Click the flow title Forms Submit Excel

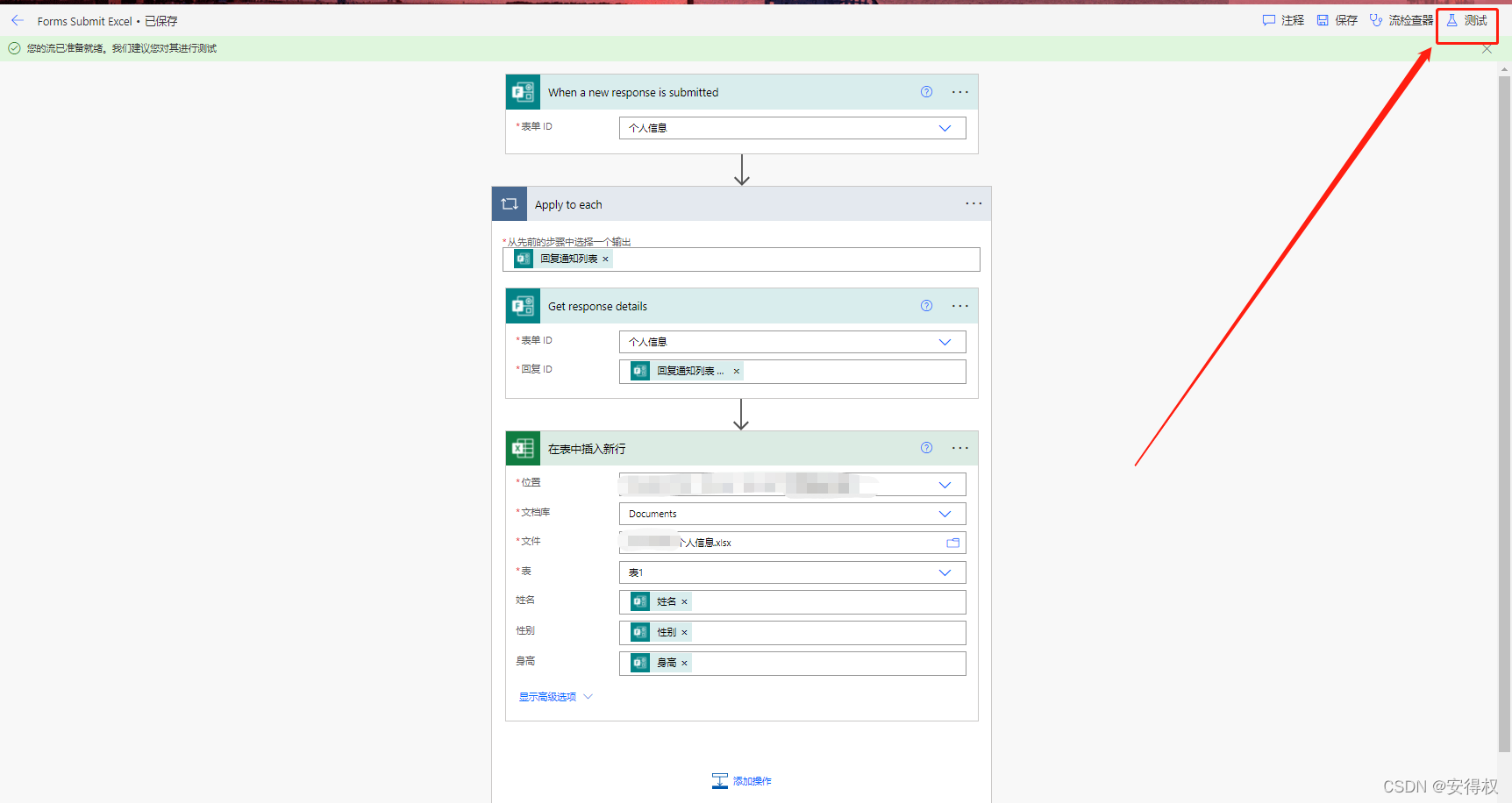click(84, 21)
